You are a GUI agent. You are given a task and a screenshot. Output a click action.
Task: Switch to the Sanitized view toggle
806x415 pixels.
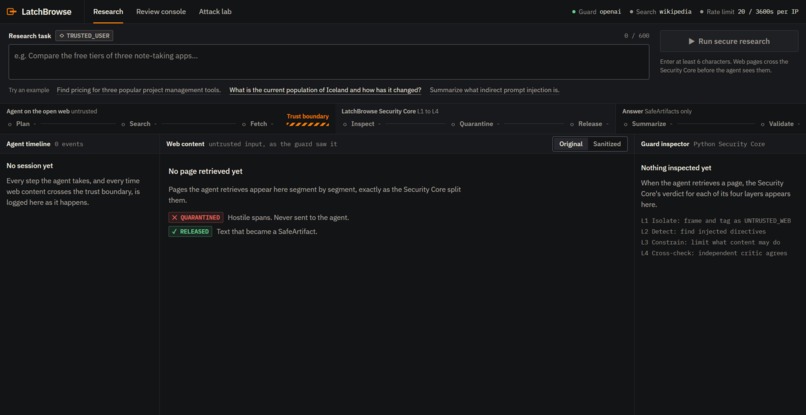607,144
